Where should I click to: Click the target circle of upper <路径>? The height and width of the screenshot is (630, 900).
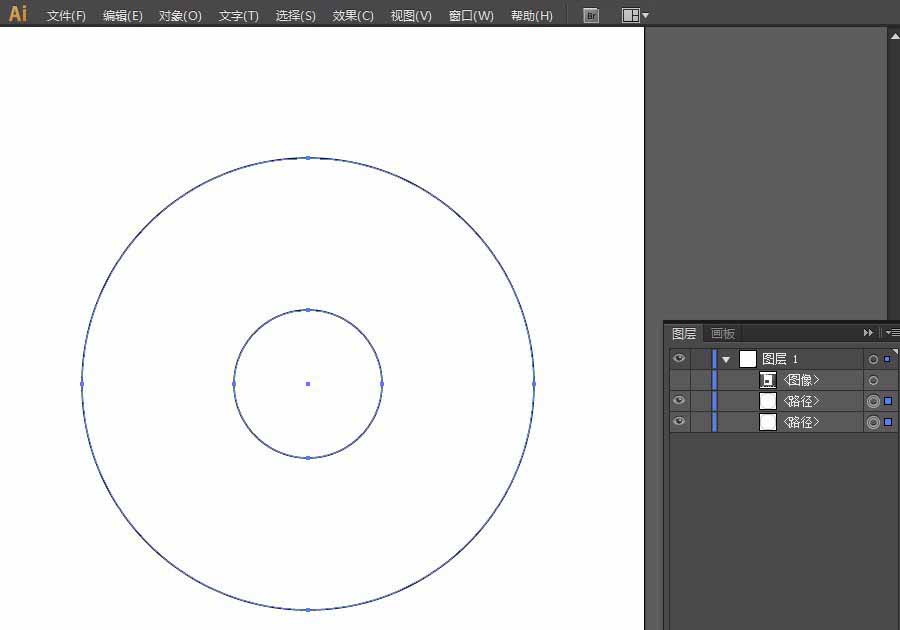(x=873, y=402)
